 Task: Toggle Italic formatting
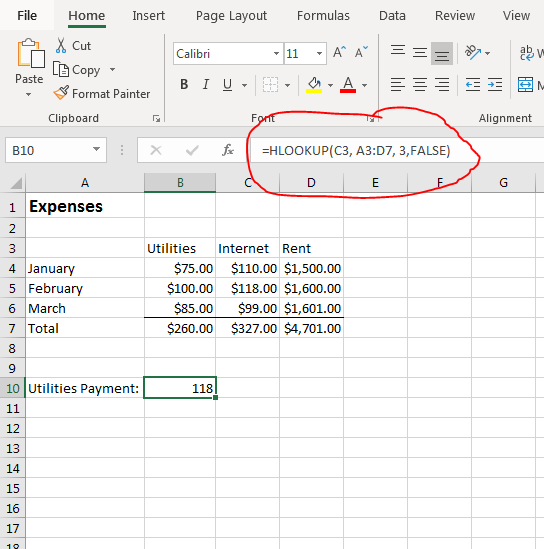206,84
